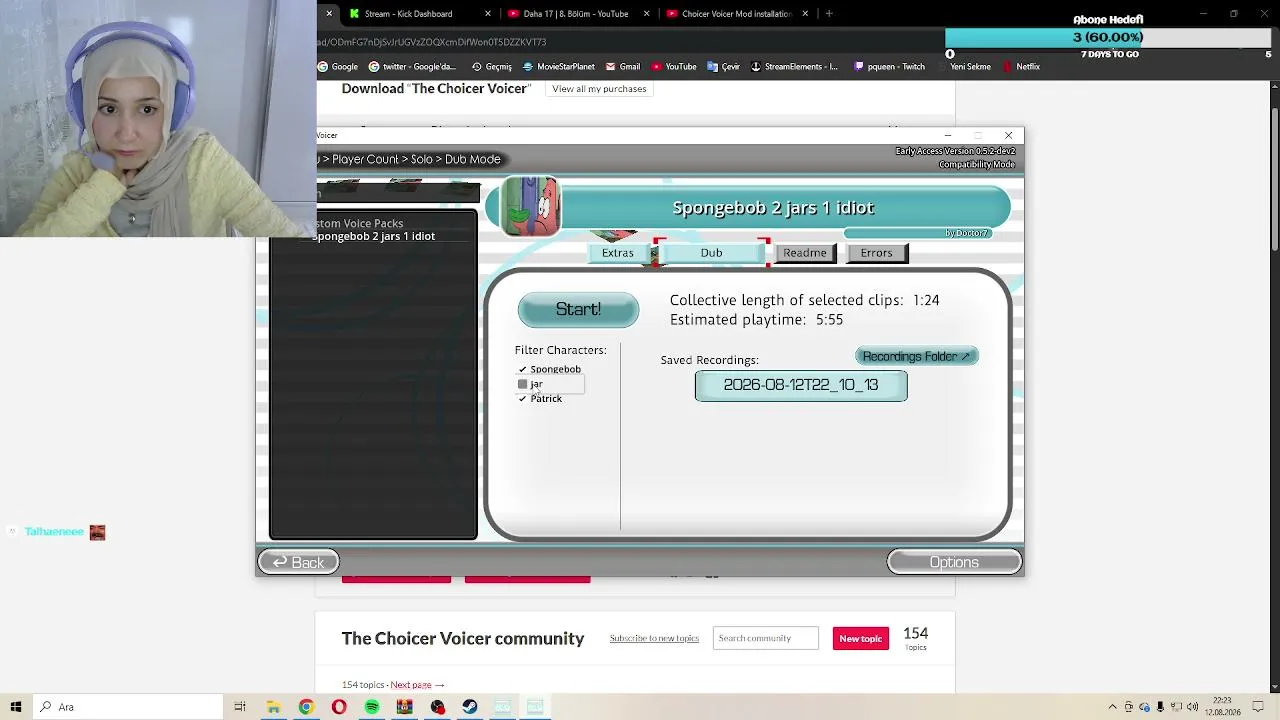This screenshot has height=720, width=1280.
Task: Select the Dub tab
Action: click(711, 253)
